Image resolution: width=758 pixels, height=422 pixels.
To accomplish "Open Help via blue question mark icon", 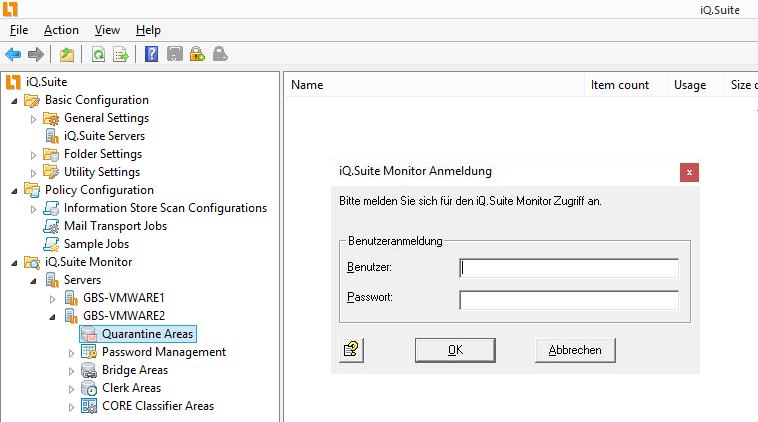I will 152,54.
